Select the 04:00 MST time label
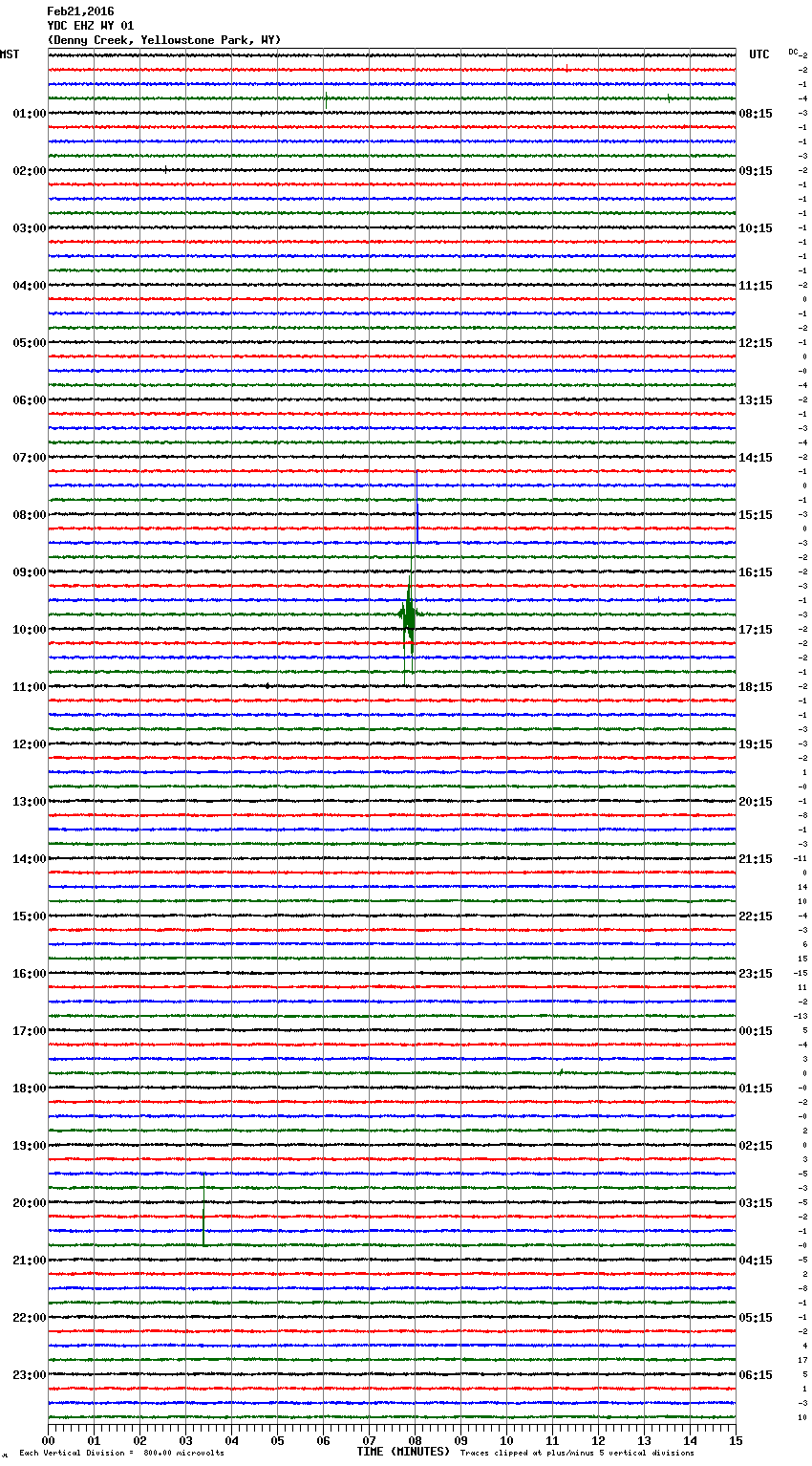 tap(30, 286)
